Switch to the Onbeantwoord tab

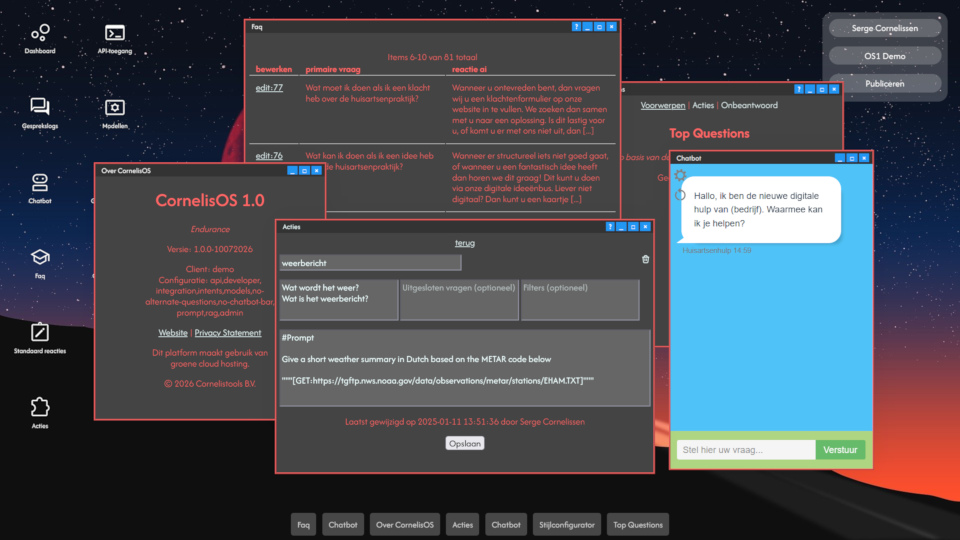[749, 105]
